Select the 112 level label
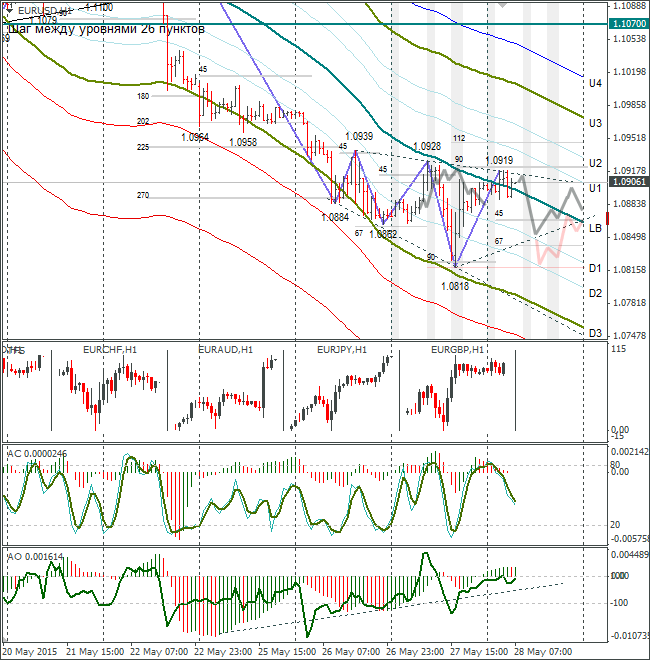Image resolution: width=650 pixels, height=660 pixels. [x=459, y=138]
